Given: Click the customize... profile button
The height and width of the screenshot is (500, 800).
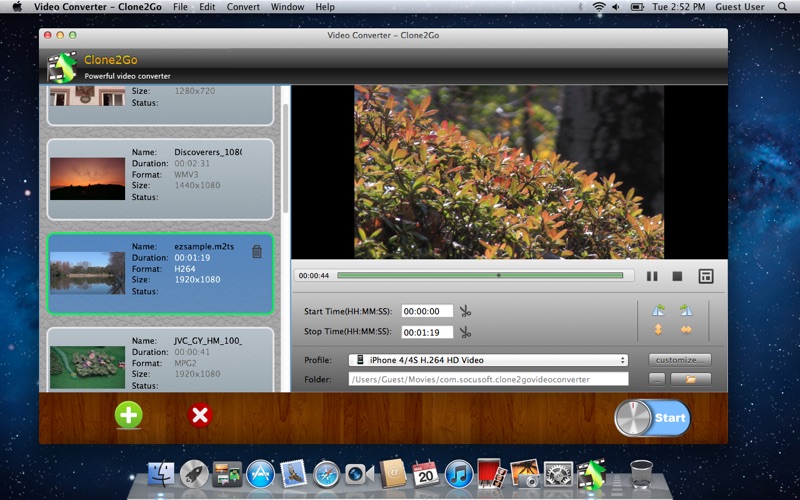Looking at the screenshot, I should click(680, 360).
